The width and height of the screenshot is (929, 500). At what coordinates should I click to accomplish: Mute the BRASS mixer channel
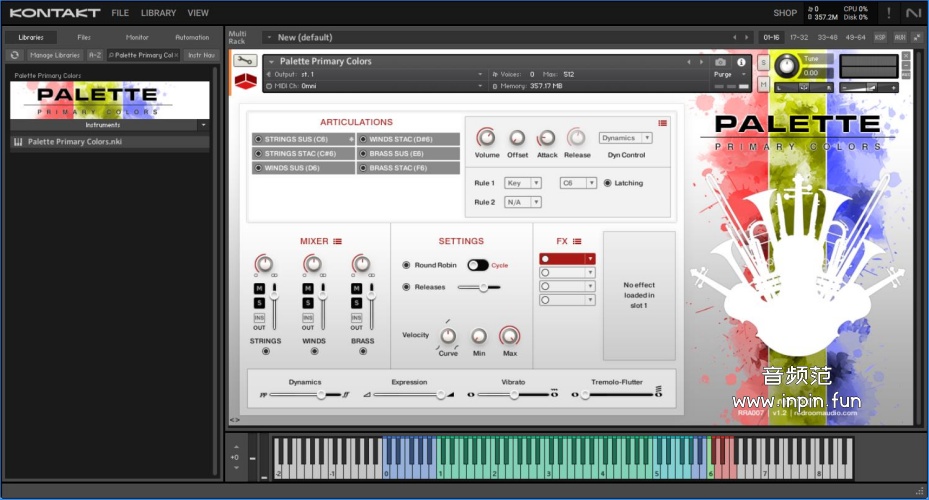coord(356,289)
